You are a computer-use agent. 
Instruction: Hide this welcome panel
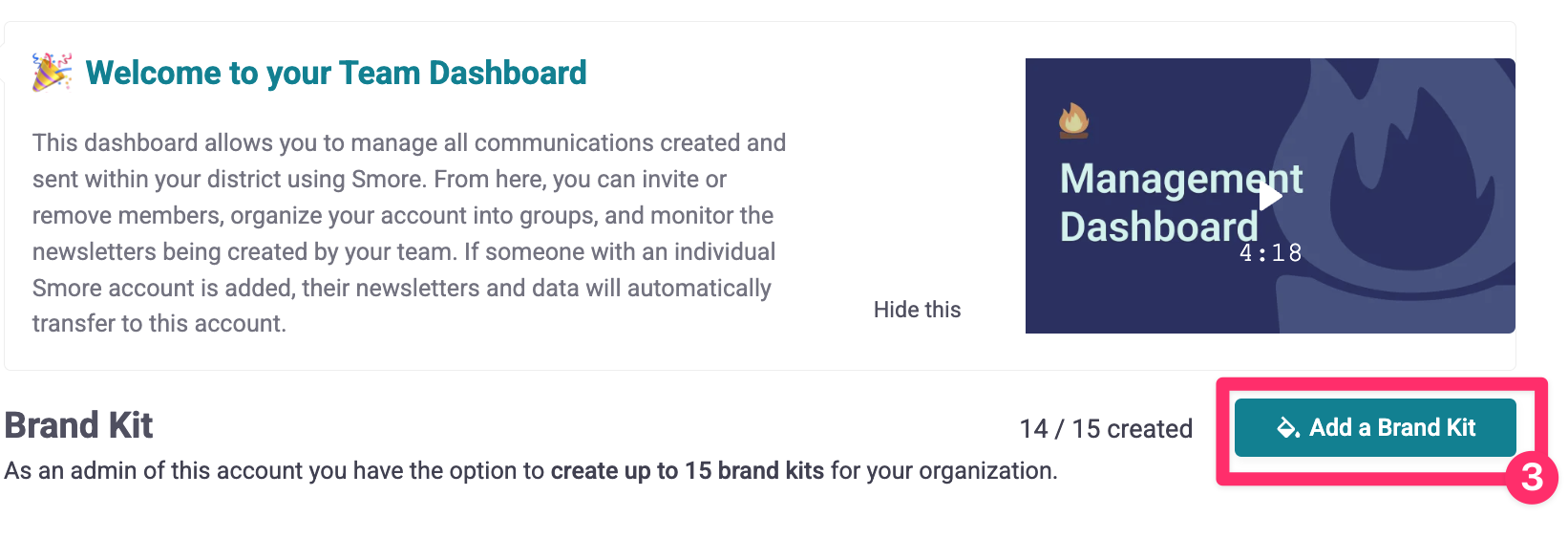[917, 310]
